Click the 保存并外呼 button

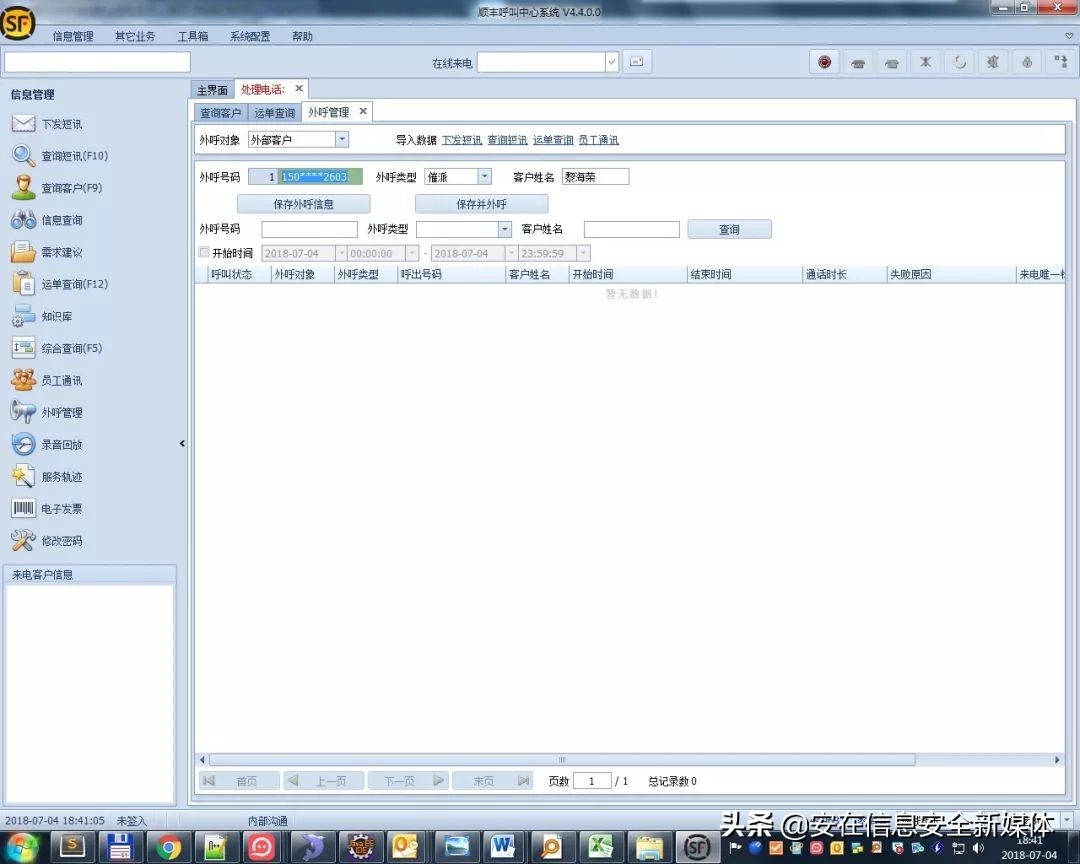[x=481, y=204]
